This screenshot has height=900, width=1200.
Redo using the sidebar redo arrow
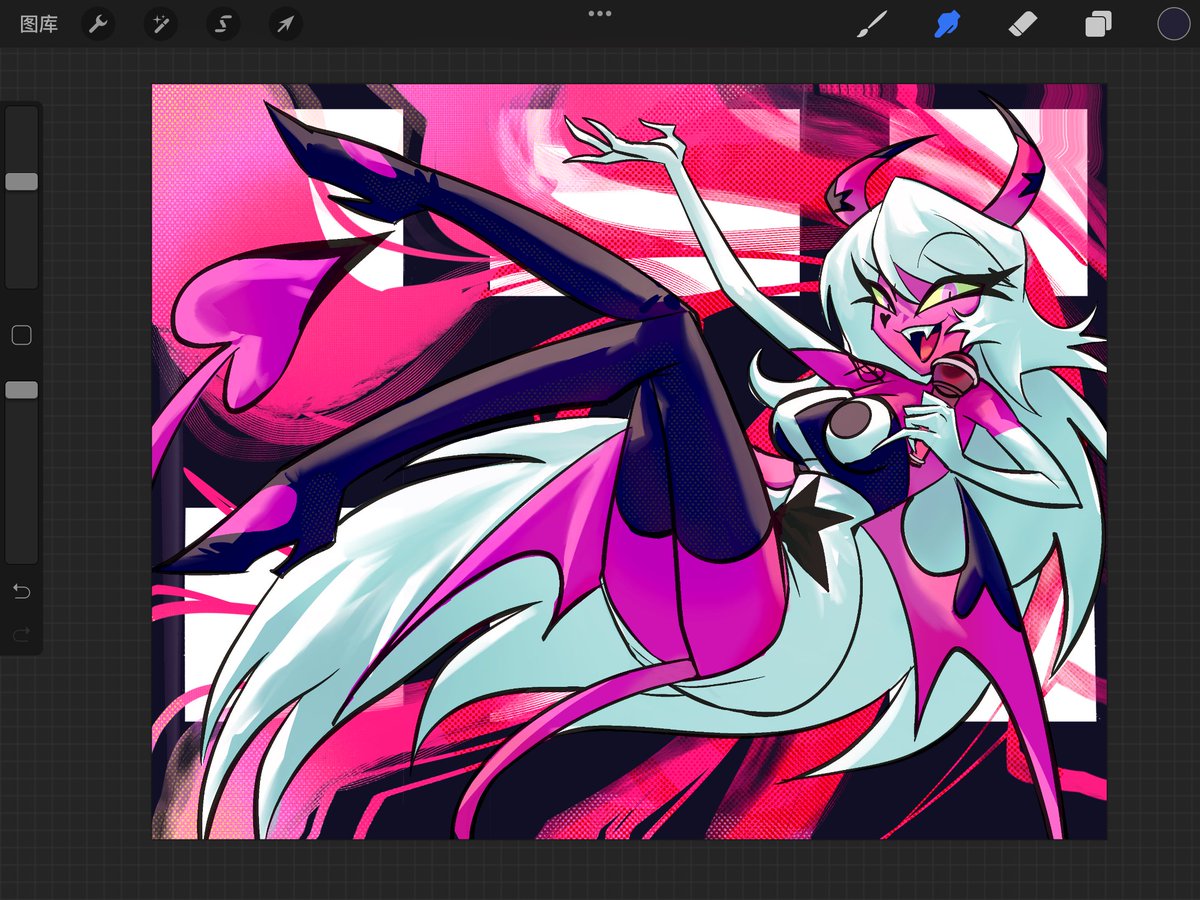(21, 634)
